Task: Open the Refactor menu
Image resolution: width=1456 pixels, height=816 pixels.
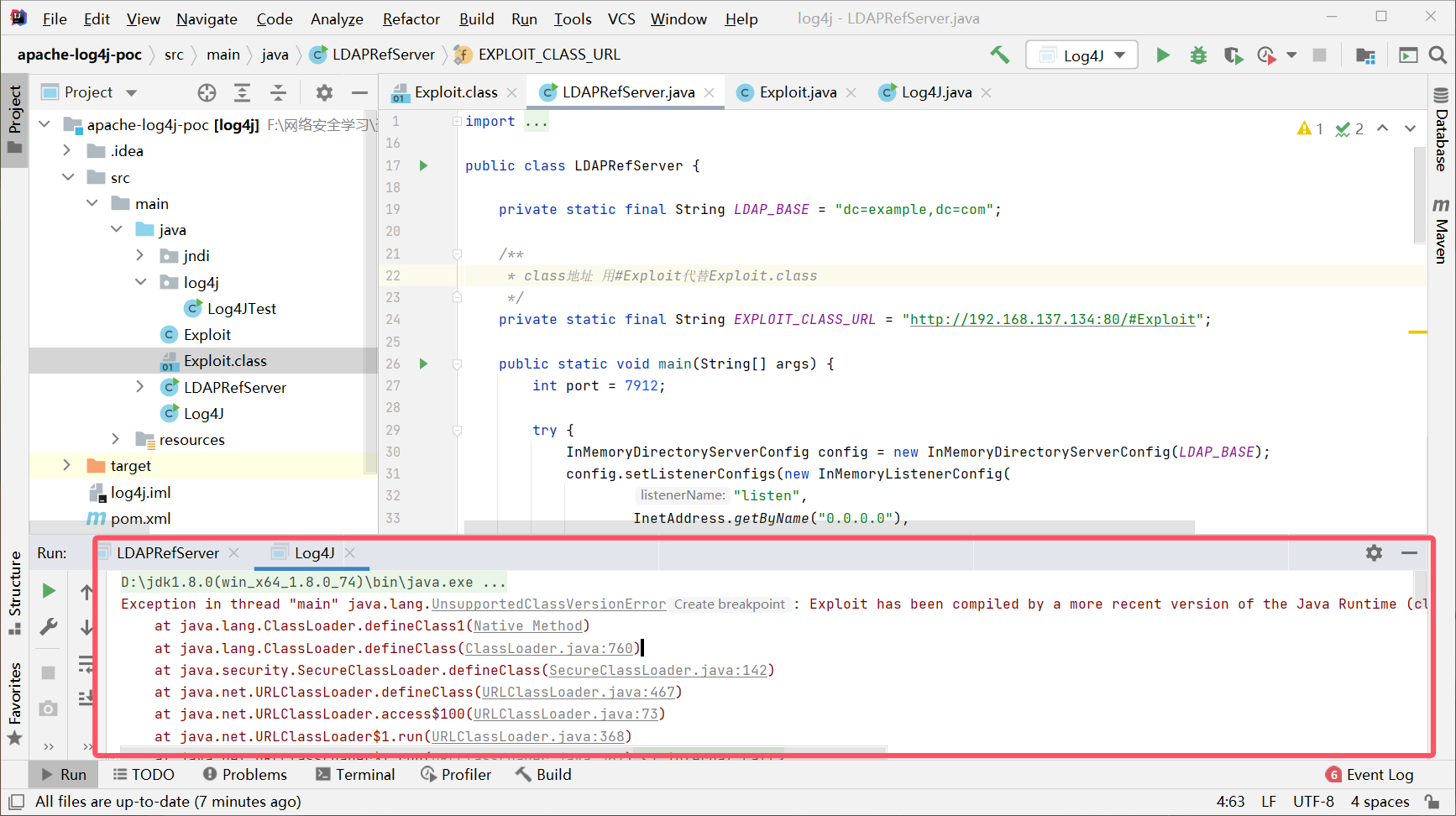Action: (x=411, y=18)
